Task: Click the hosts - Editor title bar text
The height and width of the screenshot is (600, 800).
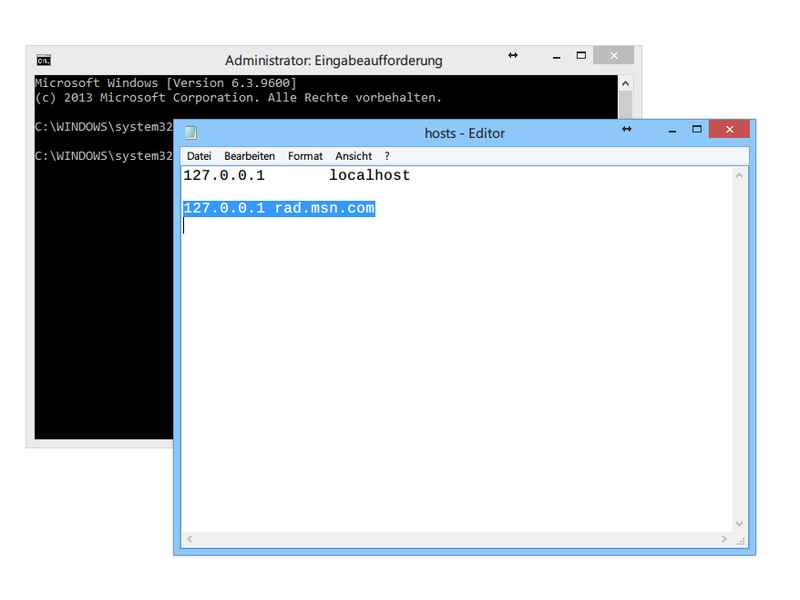Action: point(464,133)
